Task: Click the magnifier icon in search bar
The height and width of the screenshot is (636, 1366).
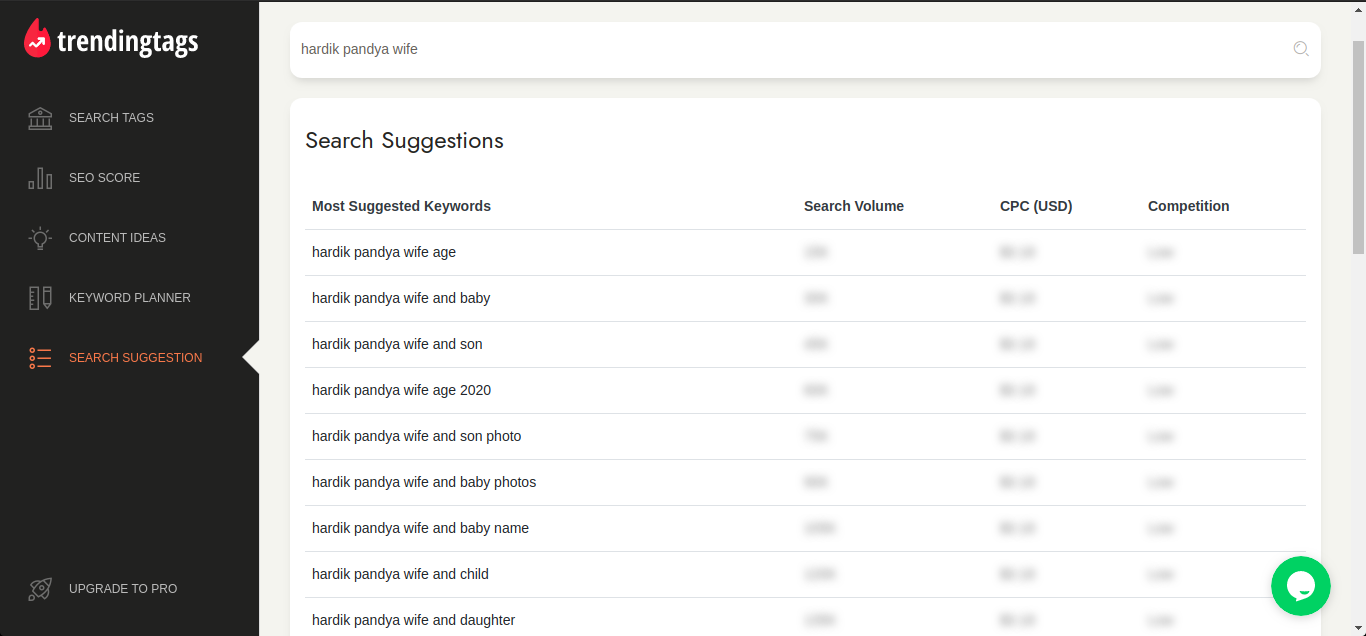Action: pos(1300,49)
